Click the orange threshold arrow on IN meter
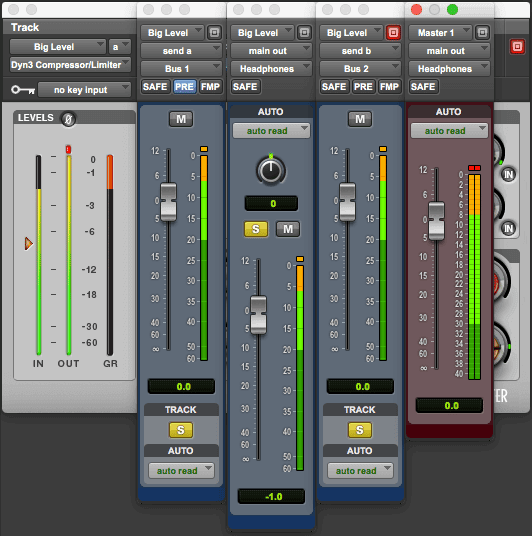The width and height of the screenshot is (532, 536). (29, 243)
